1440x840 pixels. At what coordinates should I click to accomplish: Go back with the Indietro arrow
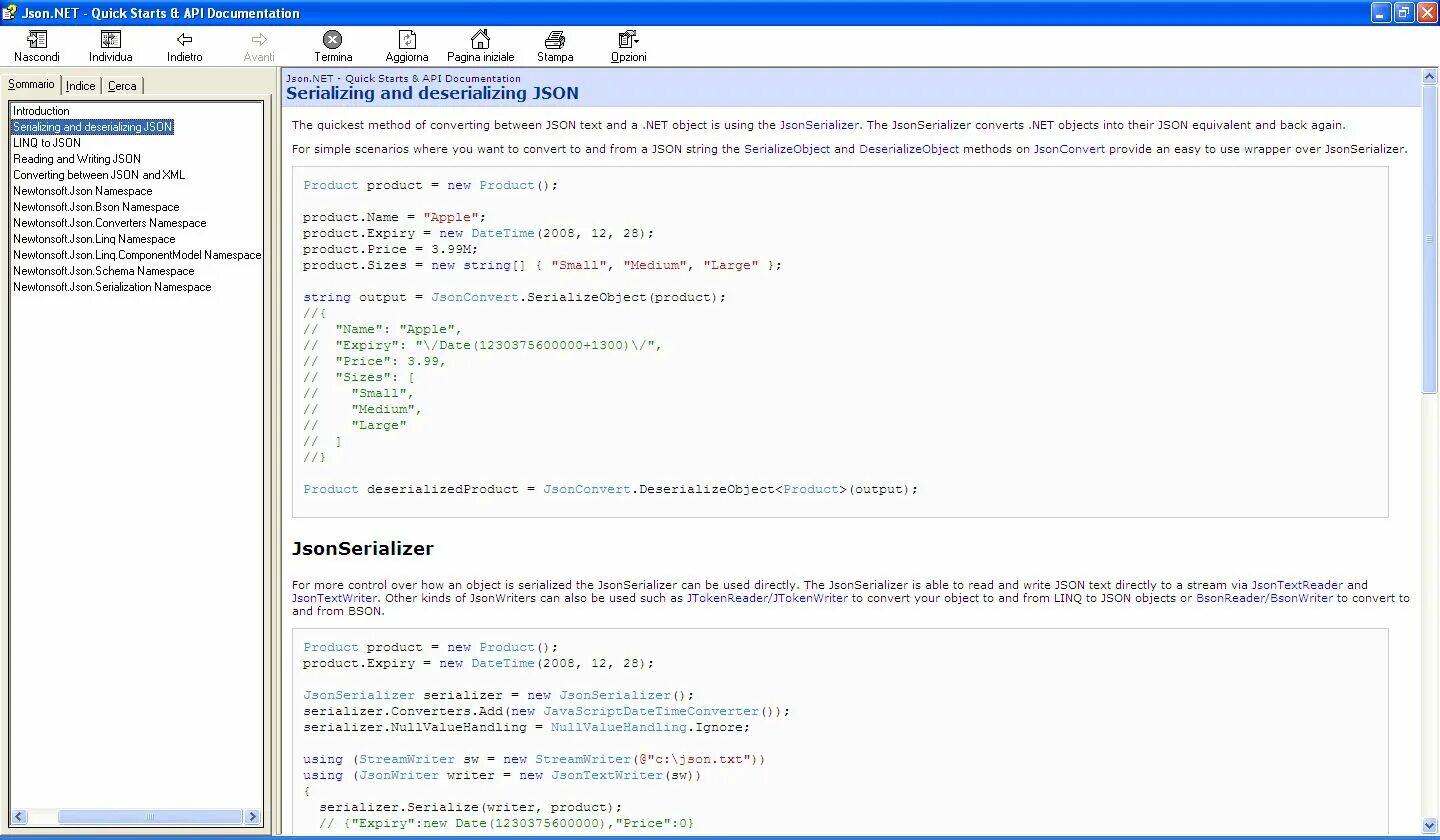point(184,40)
